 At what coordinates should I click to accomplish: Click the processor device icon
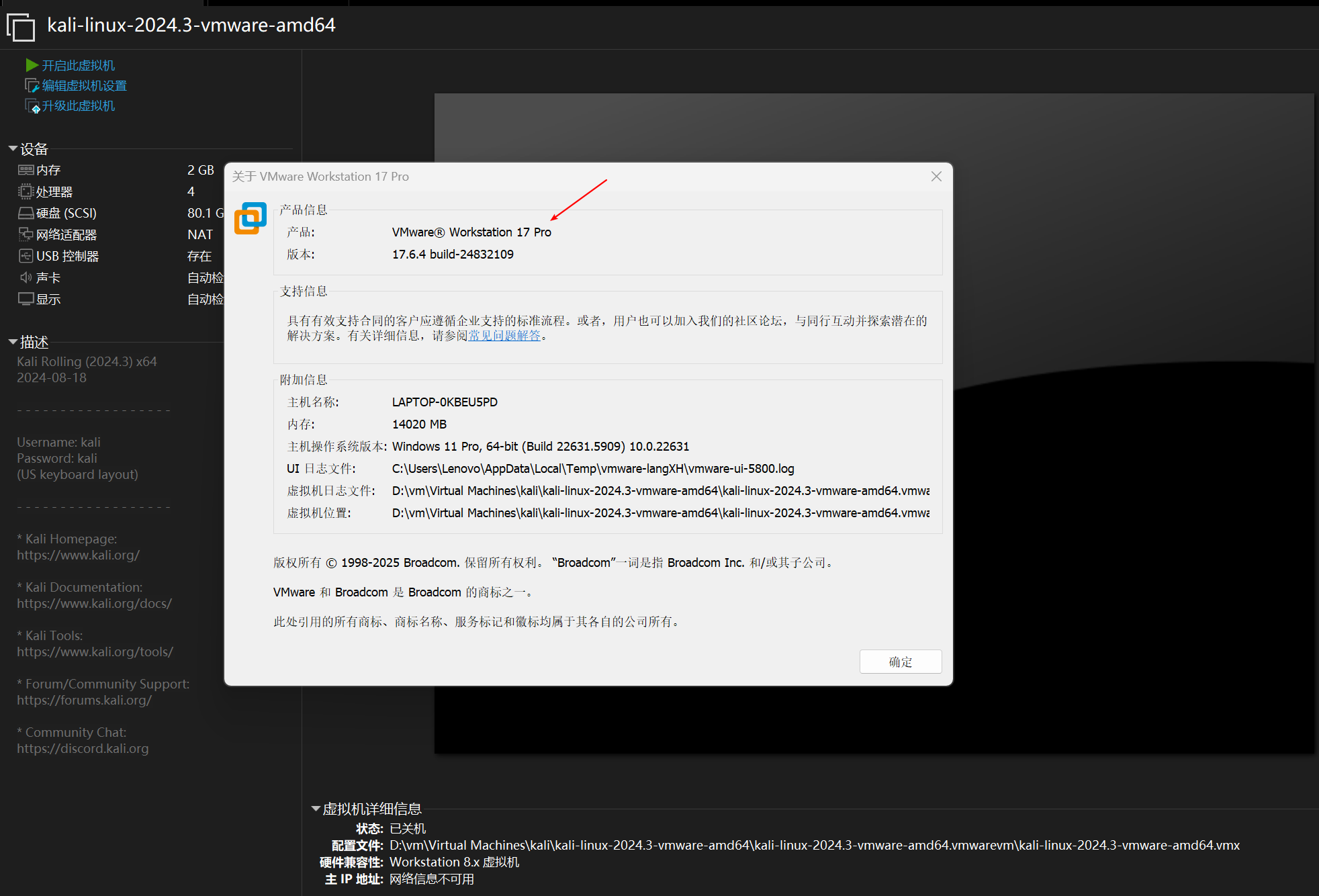pos(26,192)
